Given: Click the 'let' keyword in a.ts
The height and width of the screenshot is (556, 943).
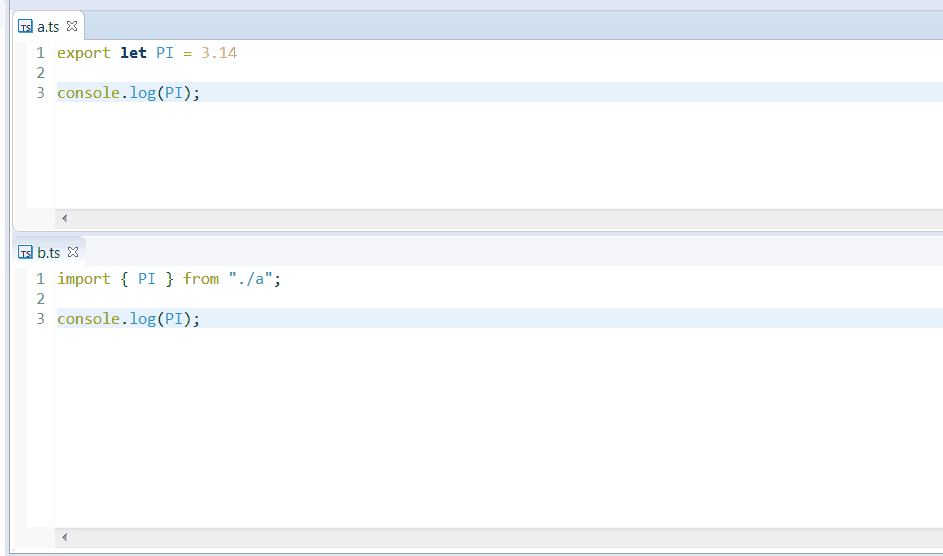Looking at the screenshot, I should (133, 53).
